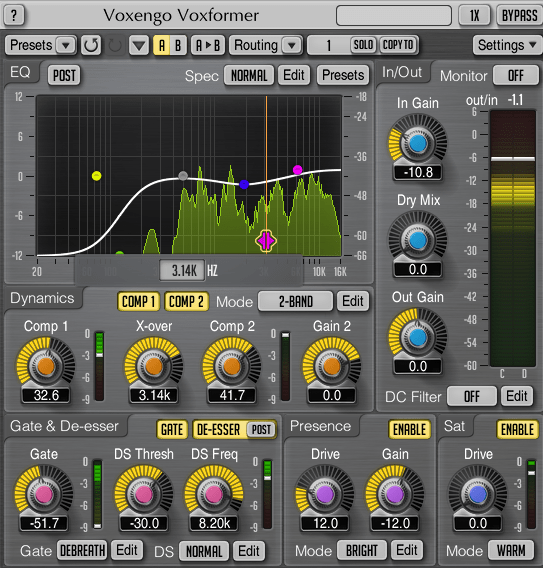Image resolution: width=543 pixels, height=568 pixels.
Task: Open the Dynamics 2-BAND mode selector
Action: [x=296, y=301]
